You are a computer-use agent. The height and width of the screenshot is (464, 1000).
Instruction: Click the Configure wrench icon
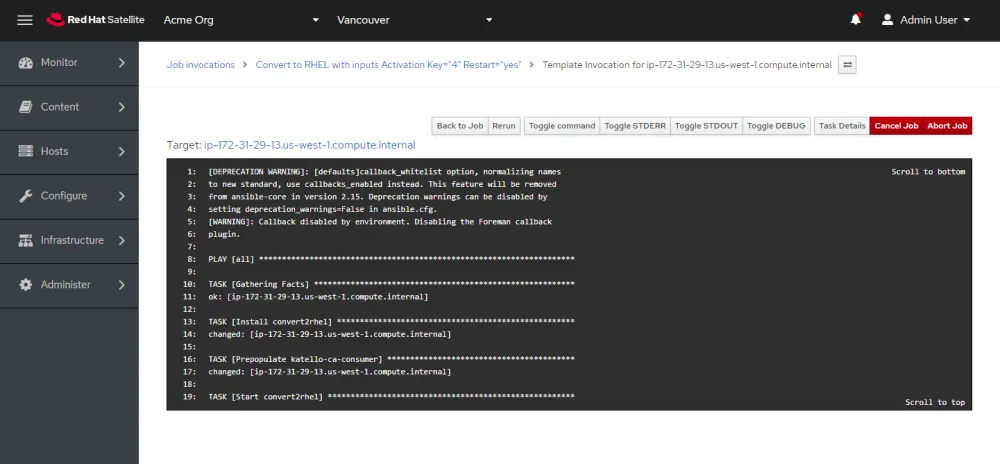(x=26, y=196)
